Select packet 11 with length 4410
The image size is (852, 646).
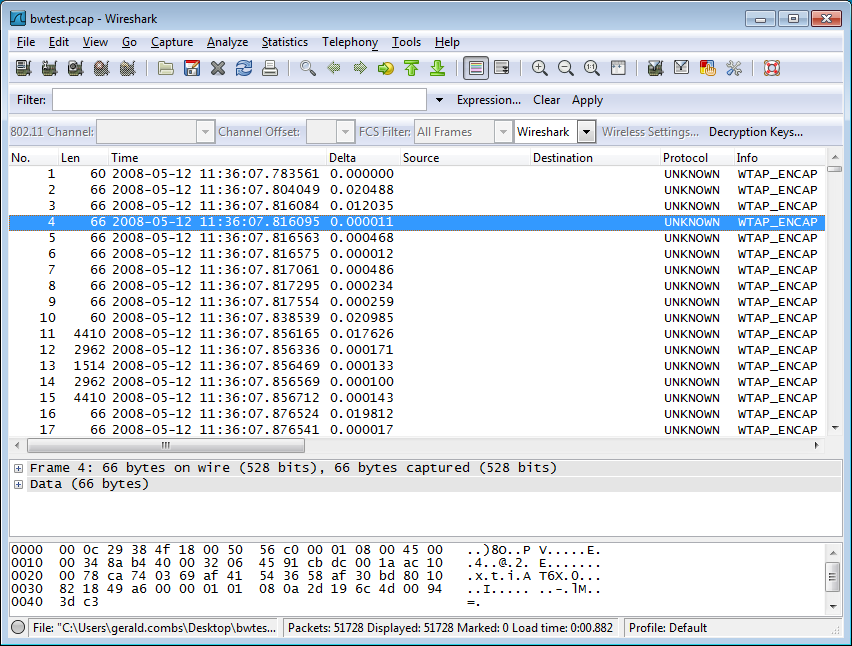point(417,334)
